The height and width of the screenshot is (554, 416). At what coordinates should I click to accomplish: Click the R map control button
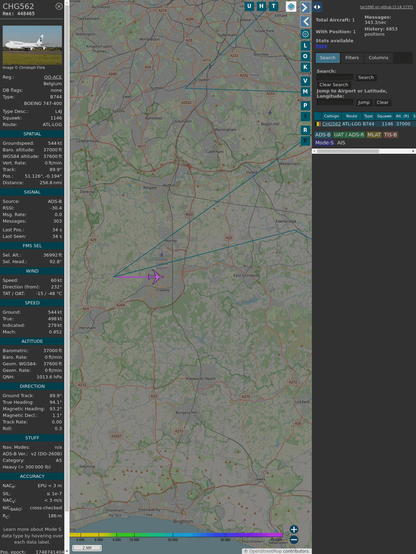click(305, 130)
